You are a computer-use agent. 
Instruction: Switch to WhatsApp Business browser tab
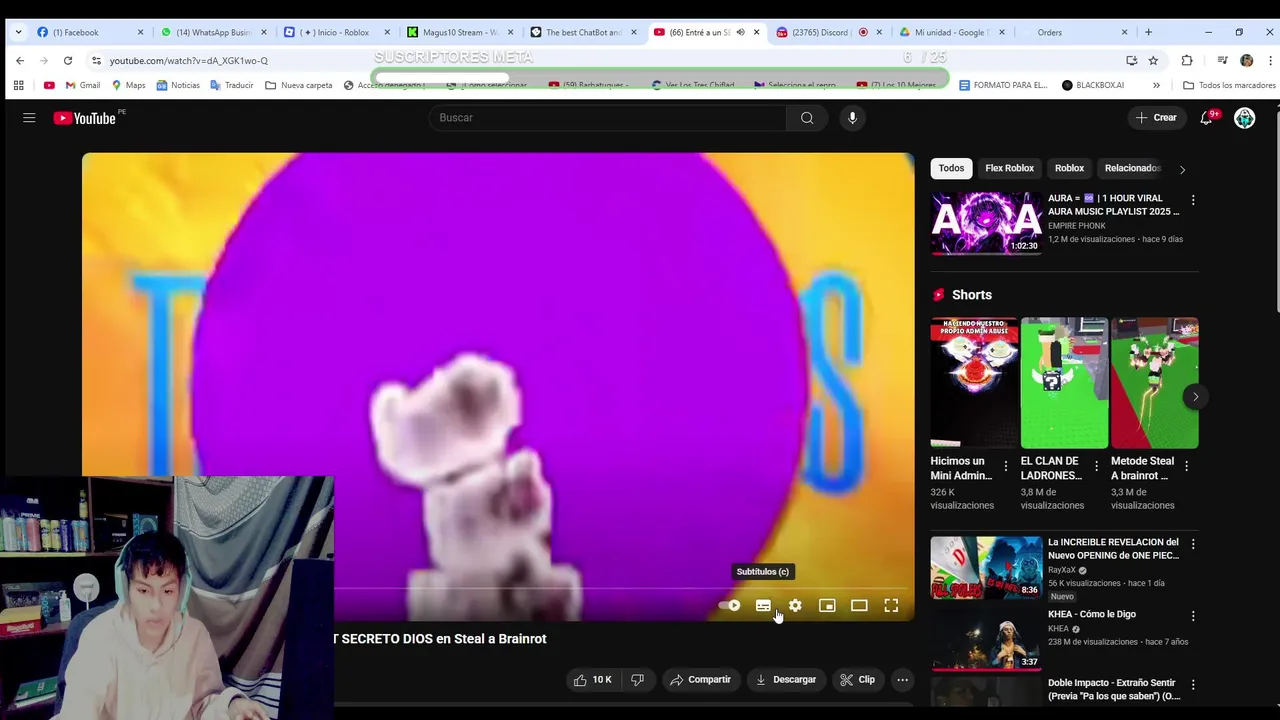pyautogui.click(x=214, y=32)
